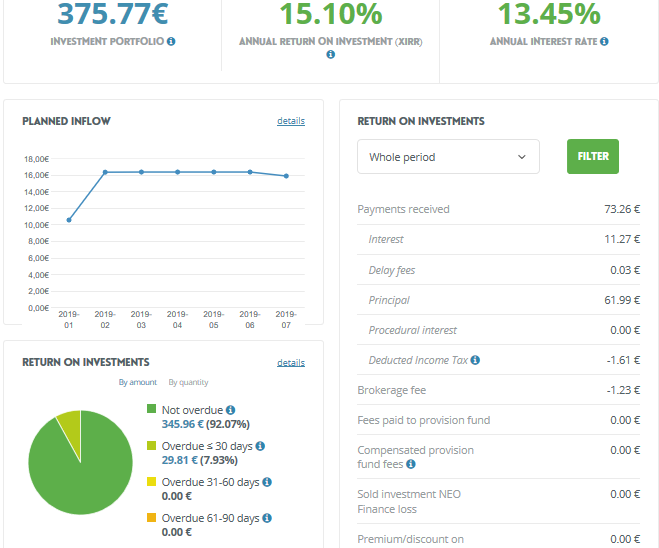Open details link for Planned Inflow

coord(291,121)
